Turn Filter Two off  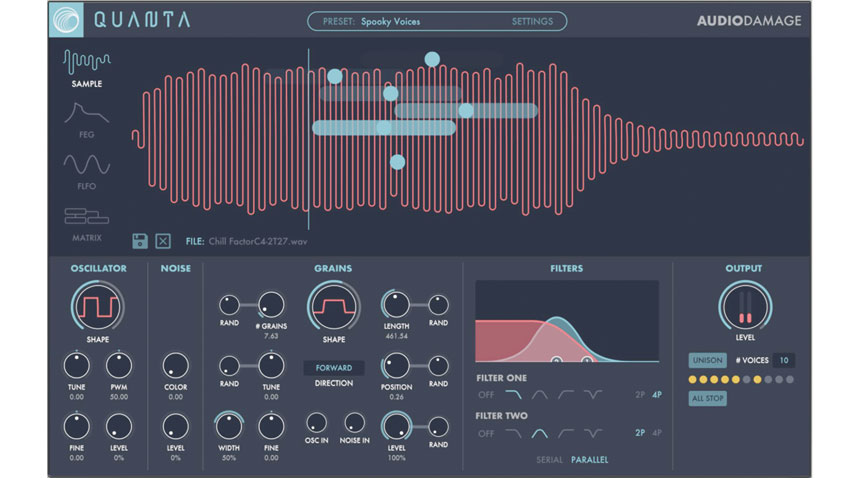(486, 434)
